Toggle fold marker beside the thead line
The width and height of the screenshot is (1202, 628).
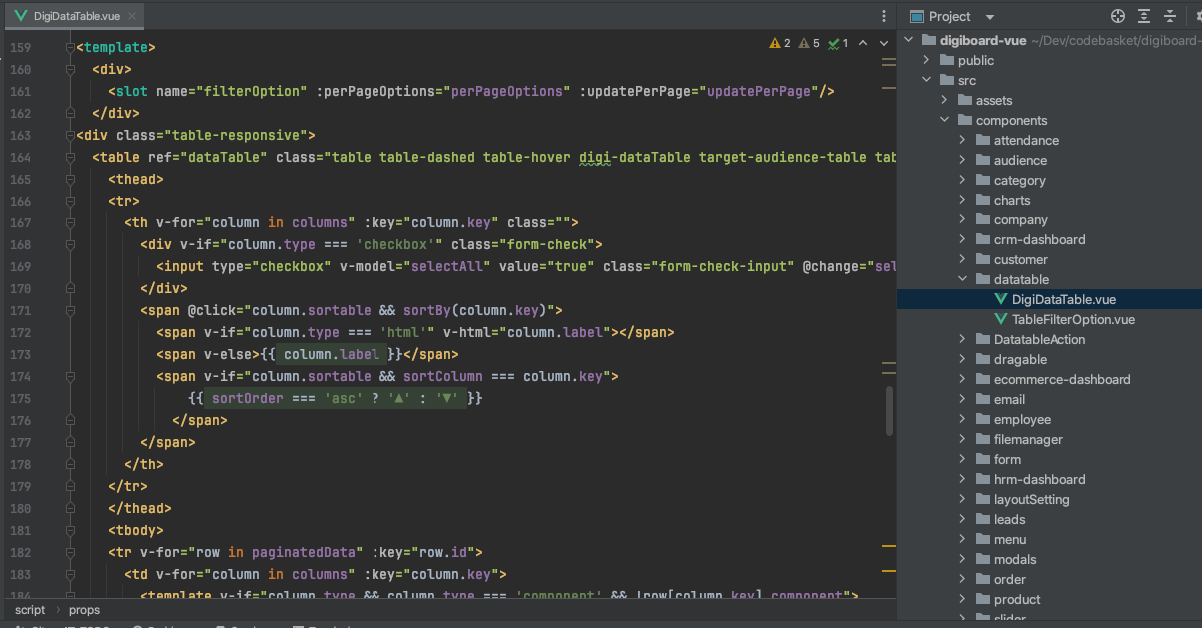click(70, 180)
